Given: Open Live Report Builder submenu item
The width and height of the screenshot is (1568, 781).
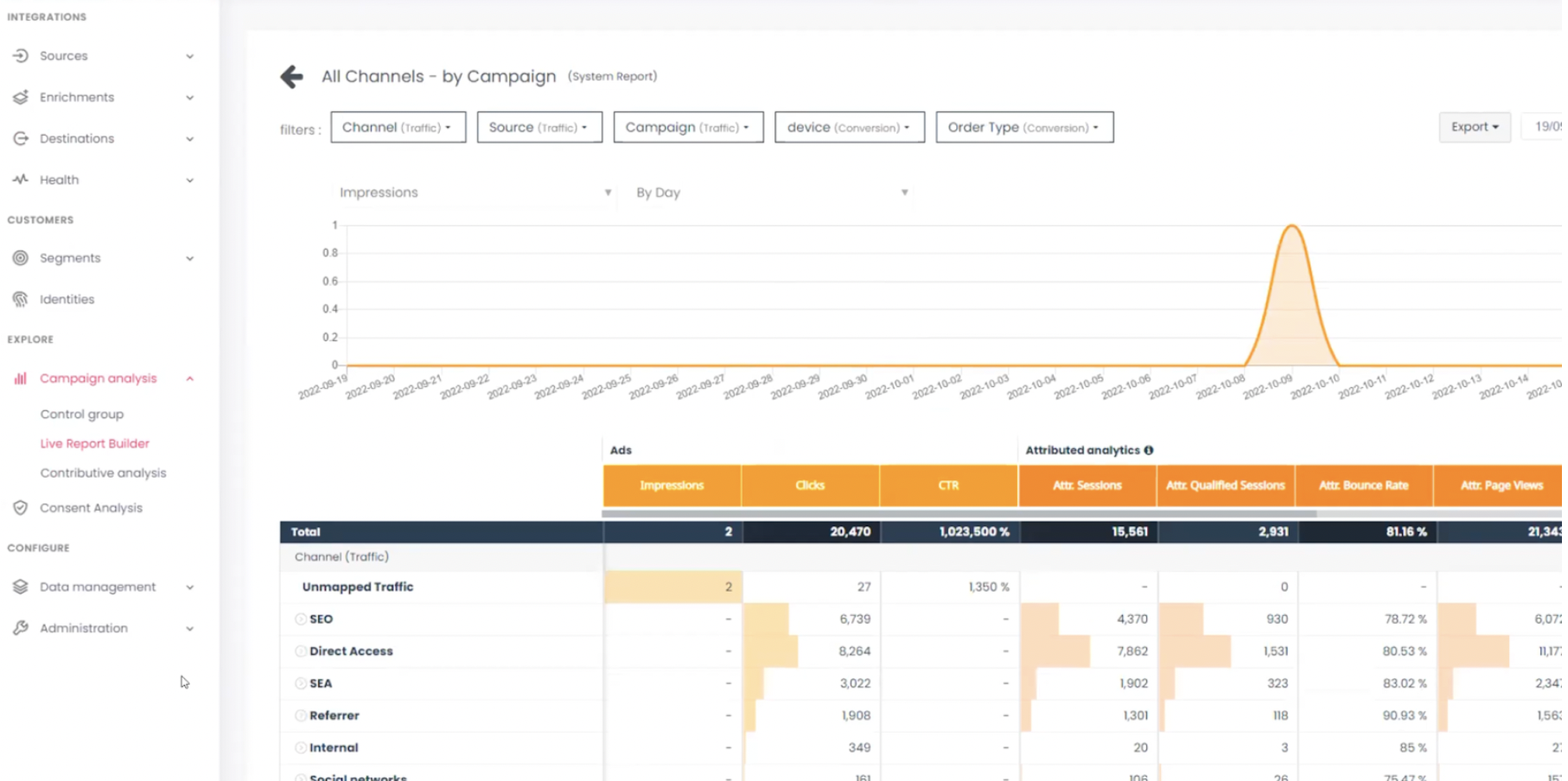Looking at the screenshot, I should [x=95, y=444].
